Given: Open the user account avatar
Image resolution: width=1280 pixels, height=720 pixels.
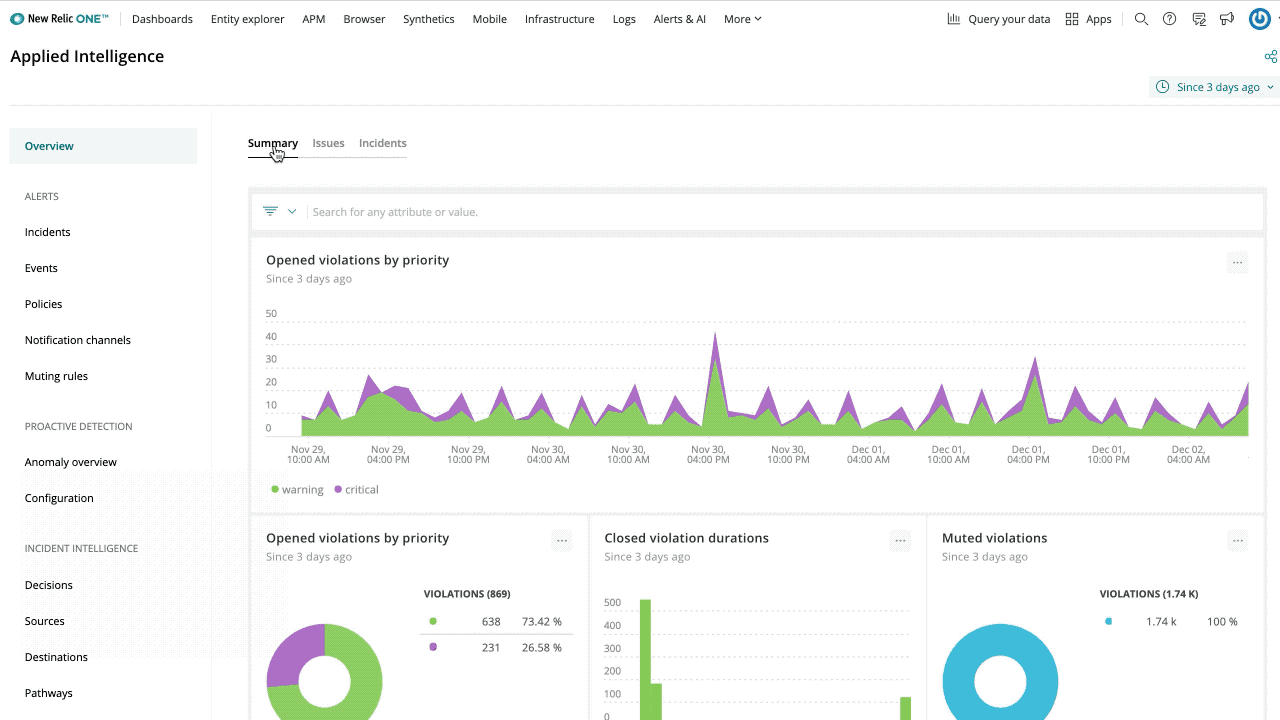Looking at the screenshot, I should tap(1259, 19).
